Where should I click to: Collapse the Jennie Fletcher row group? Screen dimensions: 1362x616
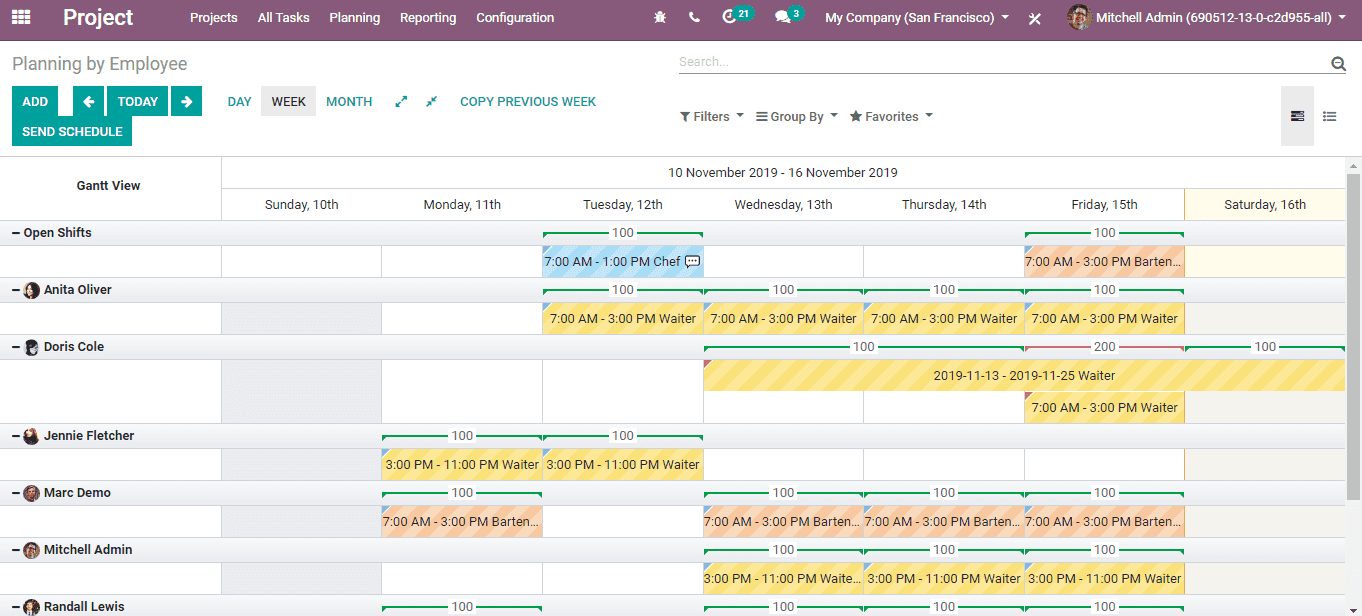point(16,436)
